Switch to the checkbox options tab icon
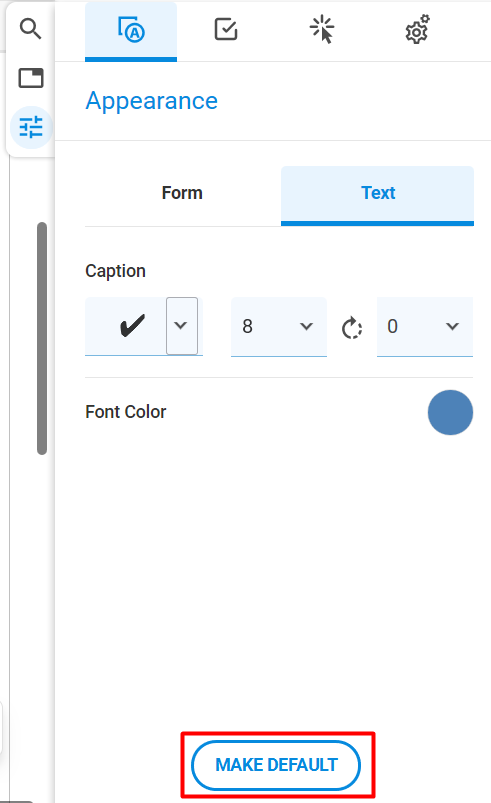 [226, 29]
